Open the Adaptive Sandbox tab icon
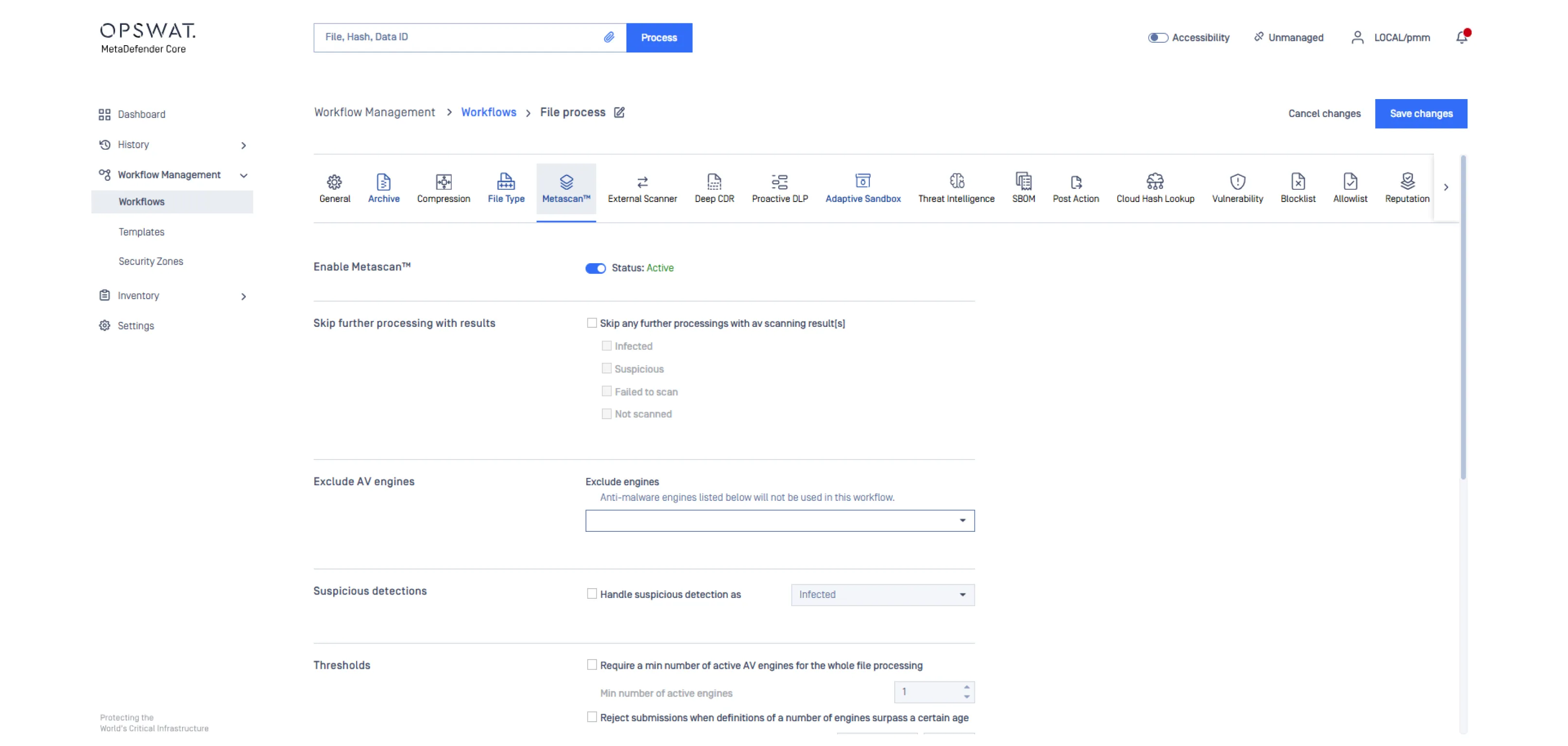The height and width of the screenshot is (746, 1568). point(863,181)
